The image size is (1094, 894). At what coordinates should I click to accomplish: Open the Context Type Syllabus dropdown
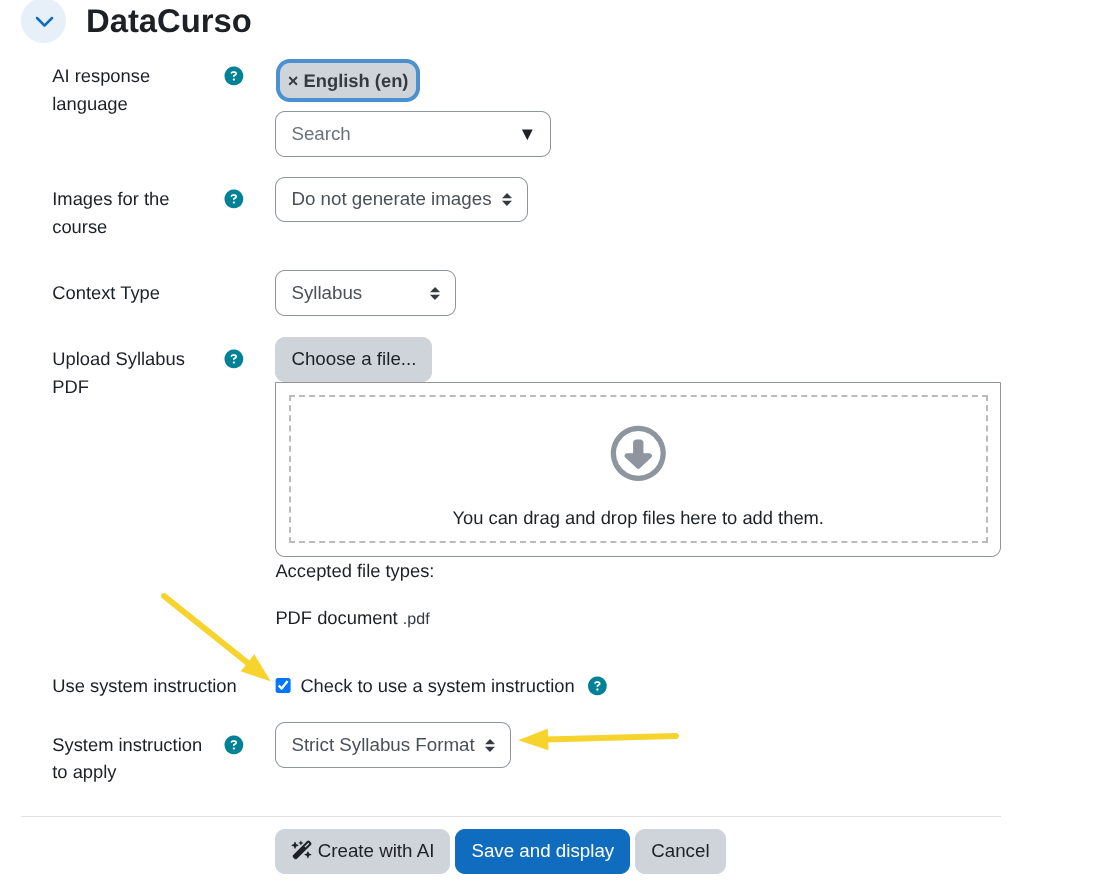pos(365,293)
